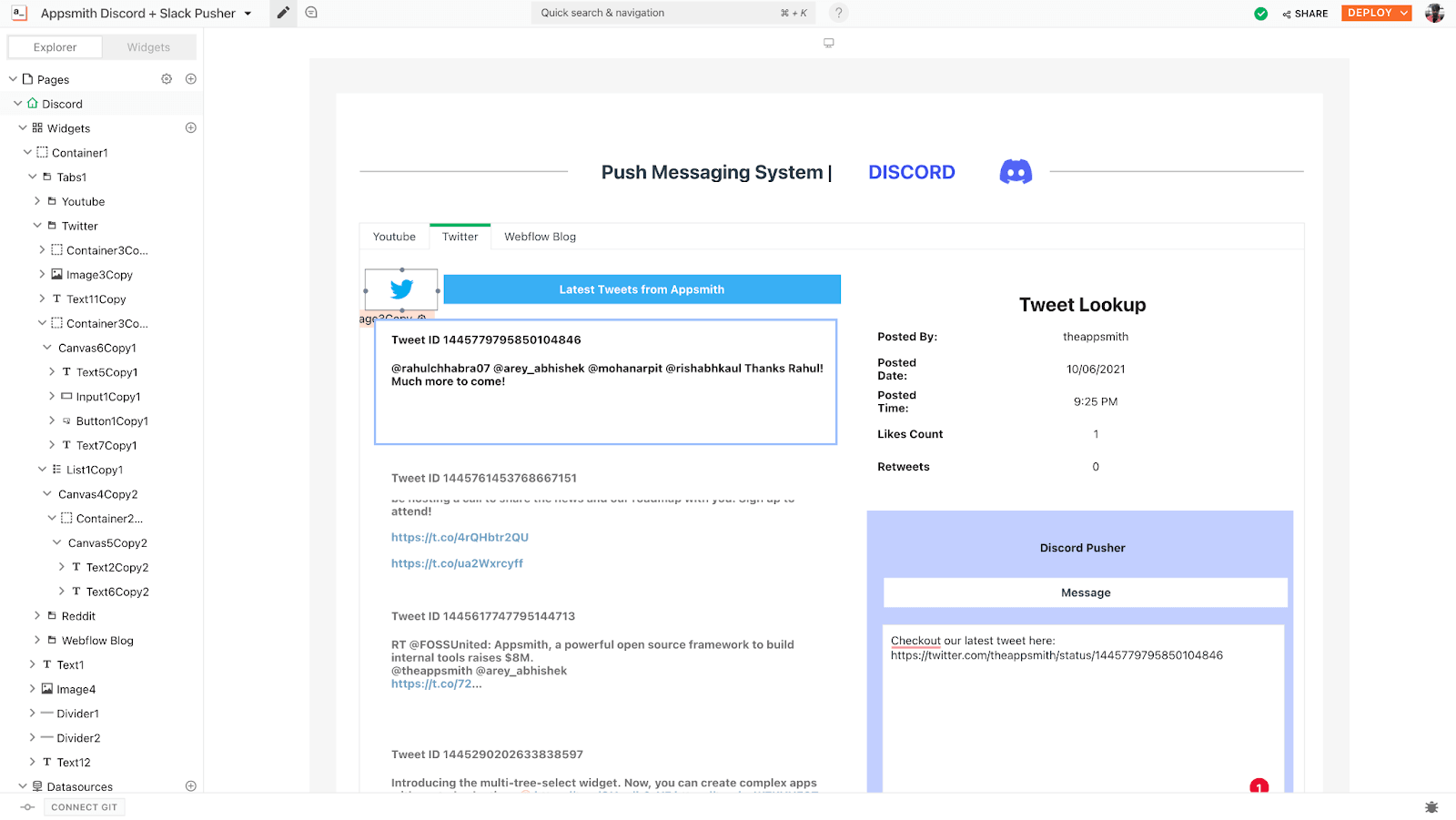This screenshot has width=1456, height=820.
Task: Click the Datasources database icon
Action: point(37,786)
